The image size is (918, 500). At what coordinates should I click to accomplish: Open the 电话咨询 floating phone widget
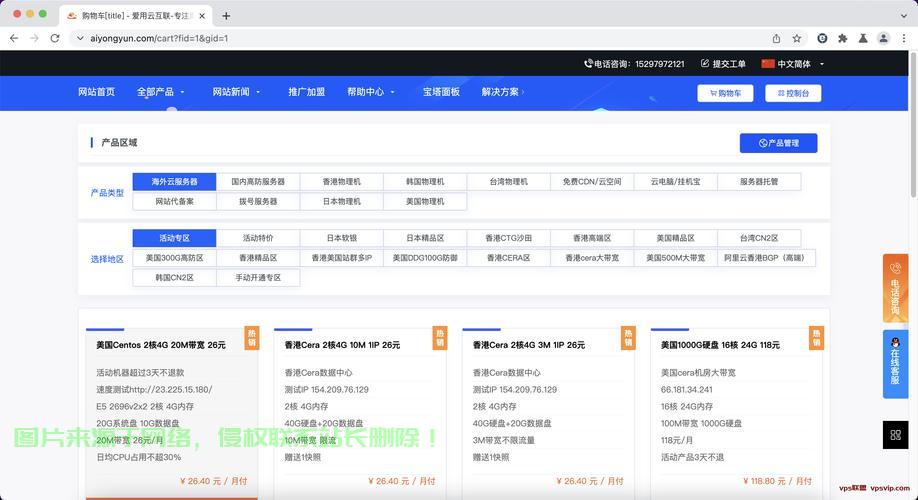(894, 287)
